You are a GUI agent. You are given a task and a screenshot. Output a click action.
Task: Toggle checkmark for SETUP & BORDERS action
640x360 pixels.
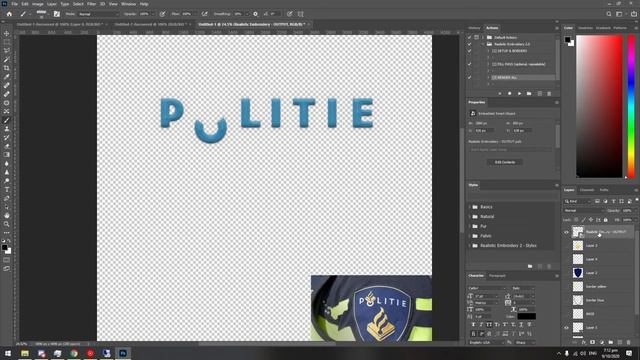469,51
